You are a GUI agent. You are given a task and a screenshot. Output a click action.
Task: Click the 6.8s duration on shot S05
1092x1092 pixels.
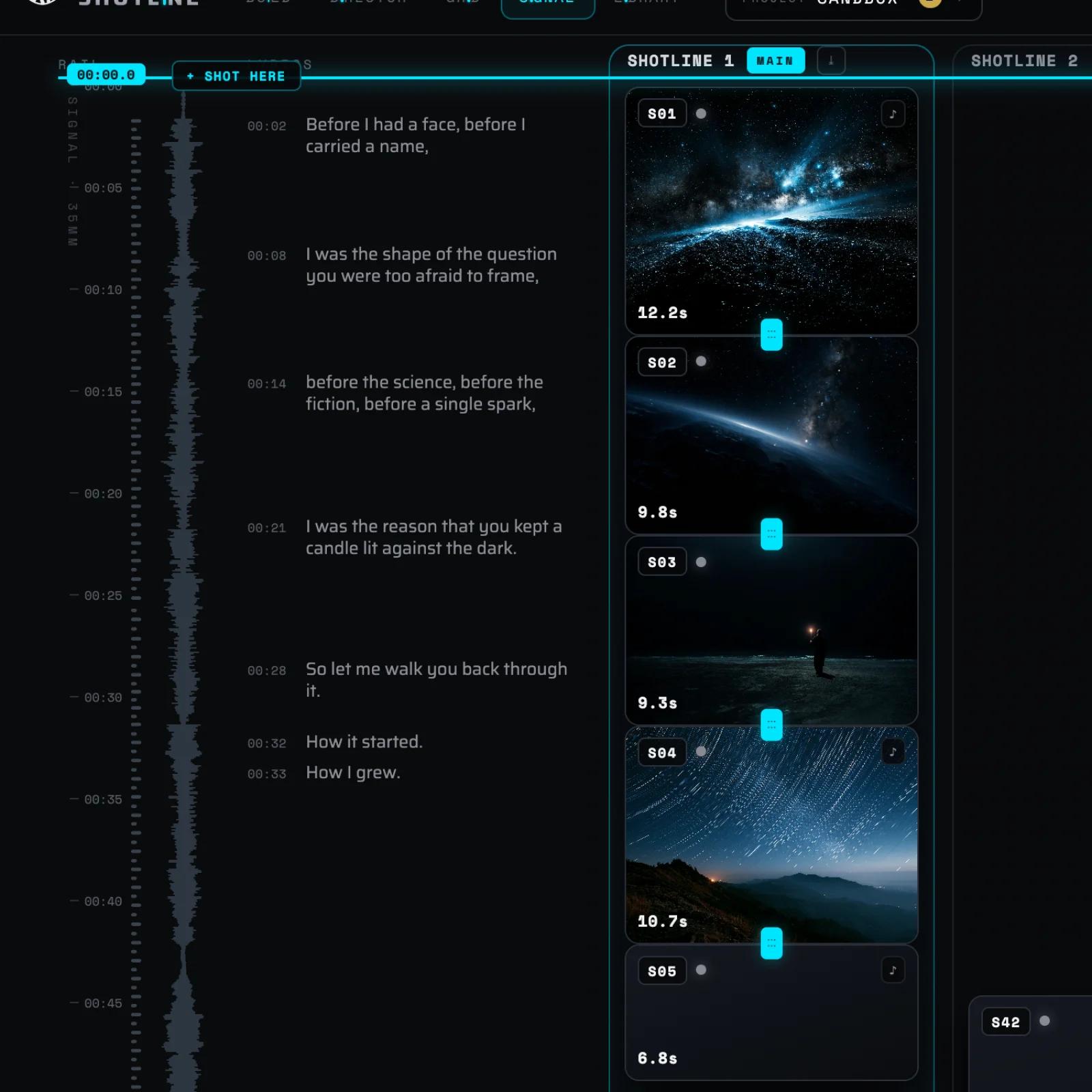click(x=657, y=1059)
